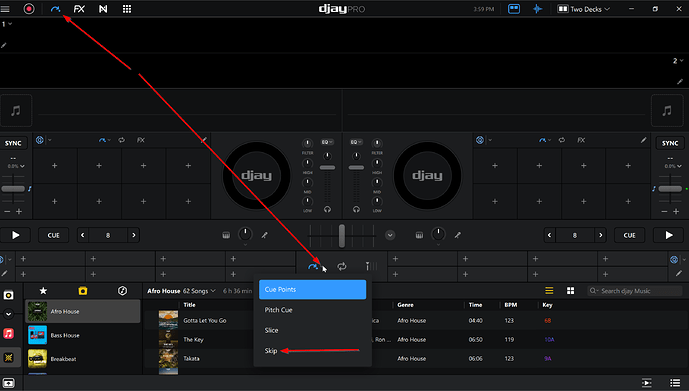
Task: Edit left deck pads with pencil icon
Action: (203, 140)
